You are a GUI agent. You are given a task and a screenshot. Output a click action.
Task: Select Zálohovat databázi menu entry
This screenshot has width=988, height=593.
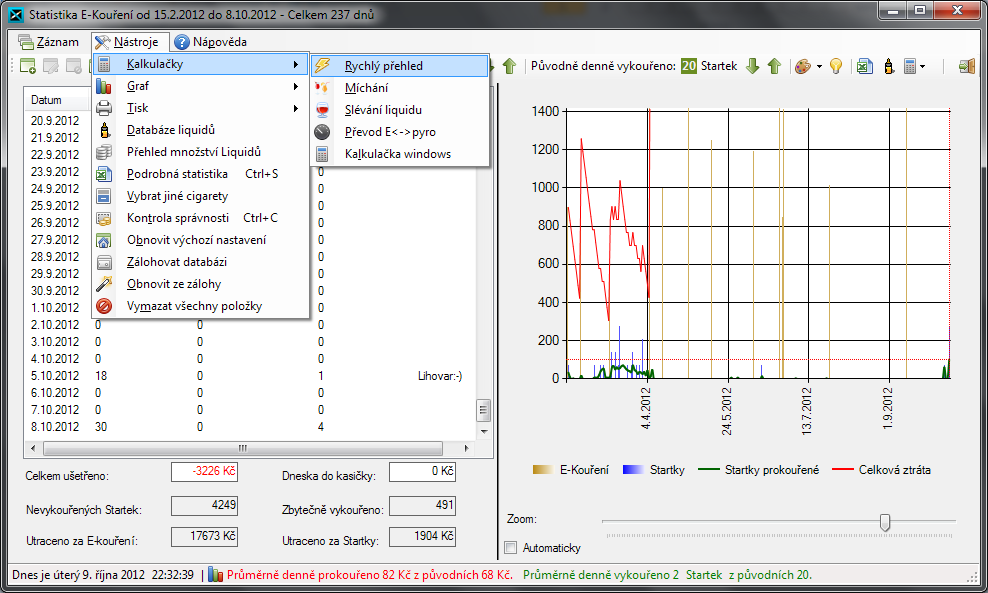(x=201, y=262)
